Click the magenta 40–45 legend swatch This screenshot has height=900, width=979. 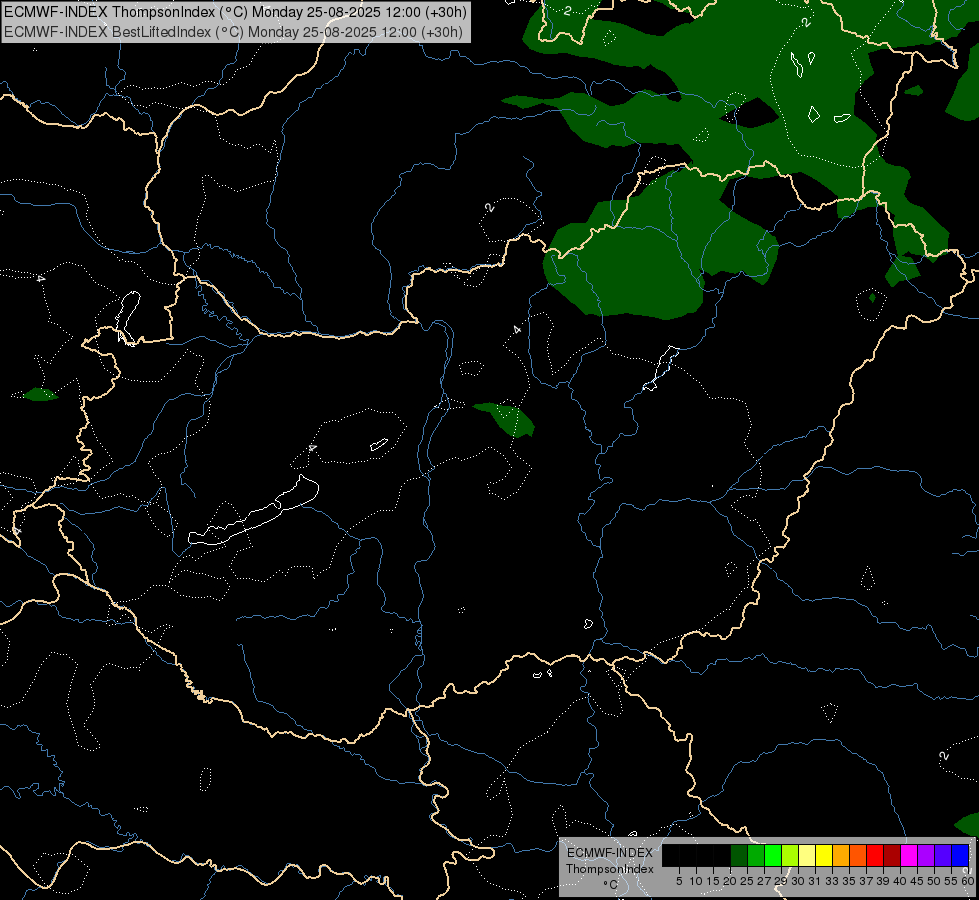pos(909,855)
